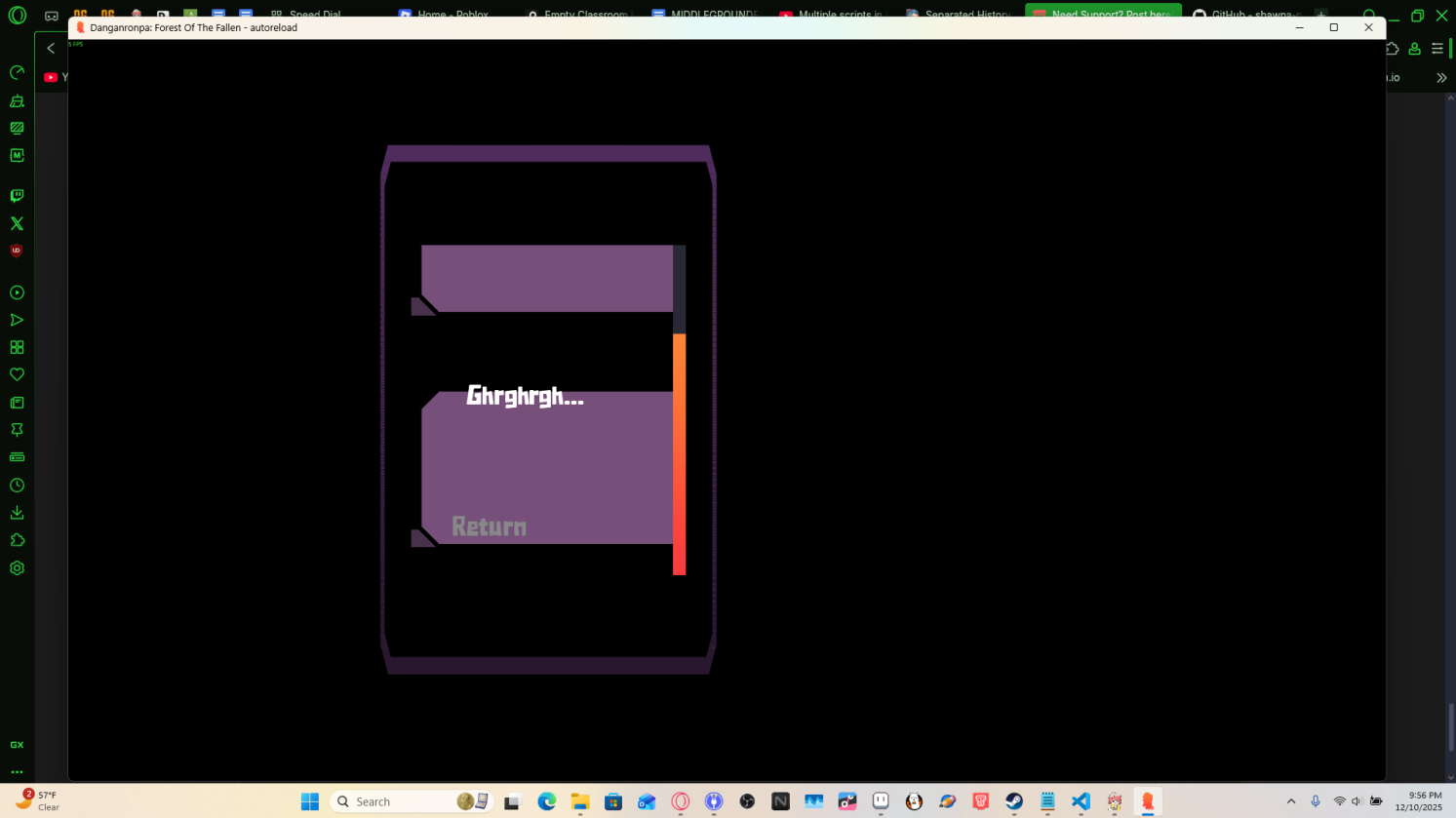Viewport: 1456px width, 818px height.
Task: Open Twitch in the Opera GX sidebar
Action: tap(17, 196)
